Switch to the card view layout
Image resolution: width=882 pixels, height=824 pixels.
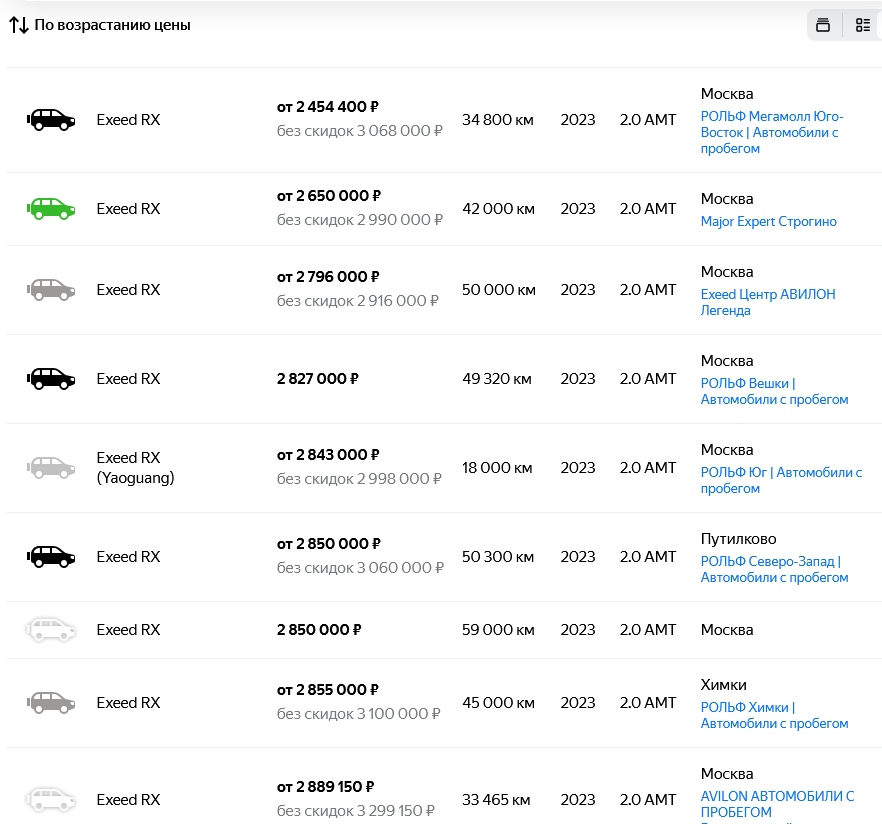(823, 25)
